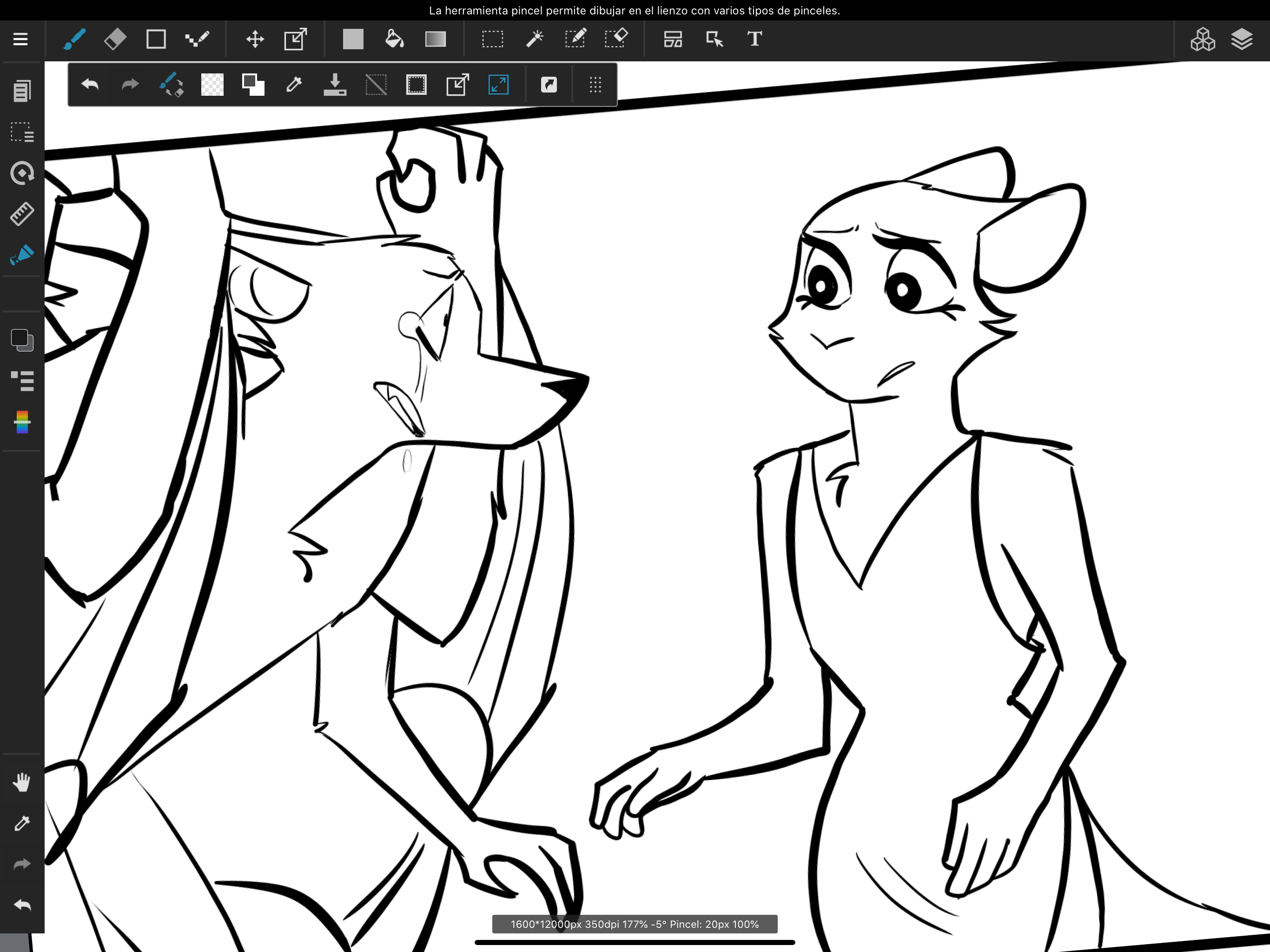1270x952 pixels.
Task: Toggle full screen canvas mode
Action: click(x=498, y=85)
